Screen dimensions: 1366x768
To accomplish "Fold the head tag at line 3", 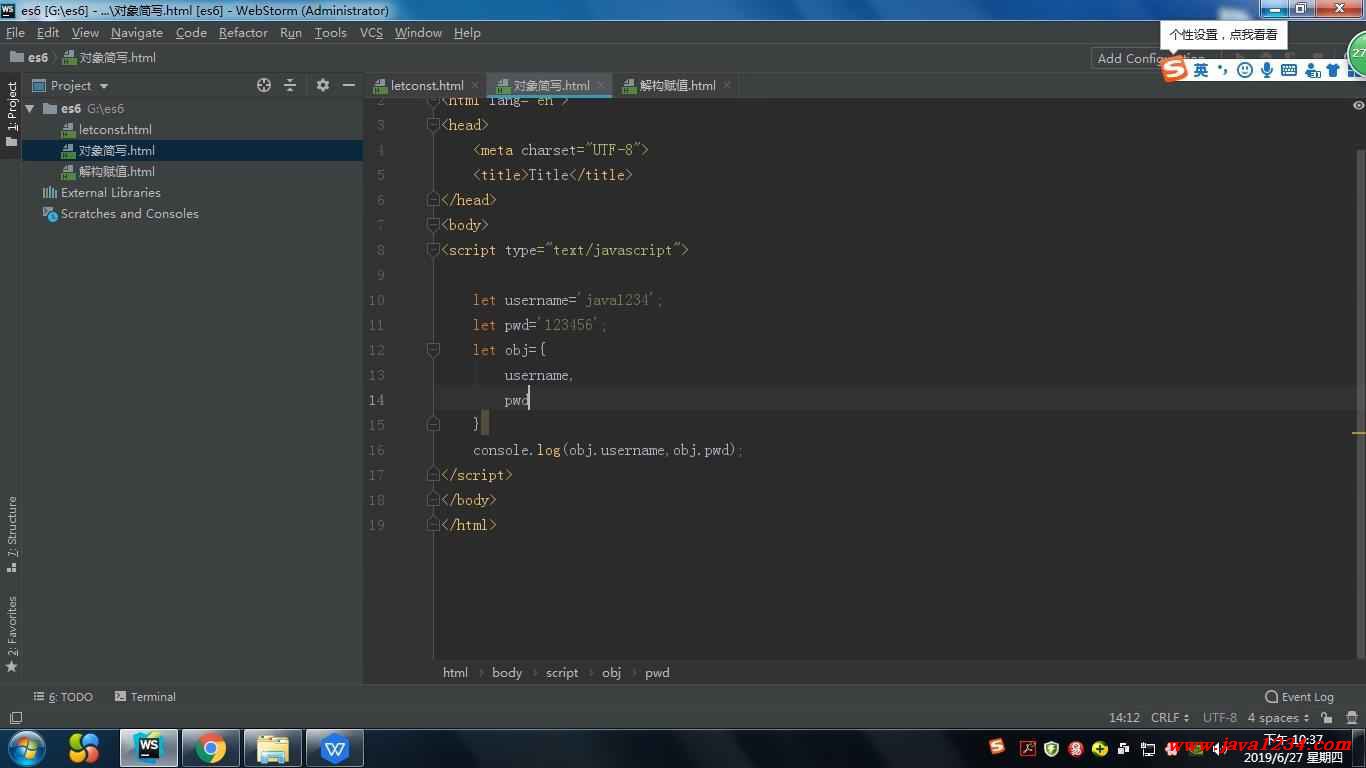I will [433, 125].
